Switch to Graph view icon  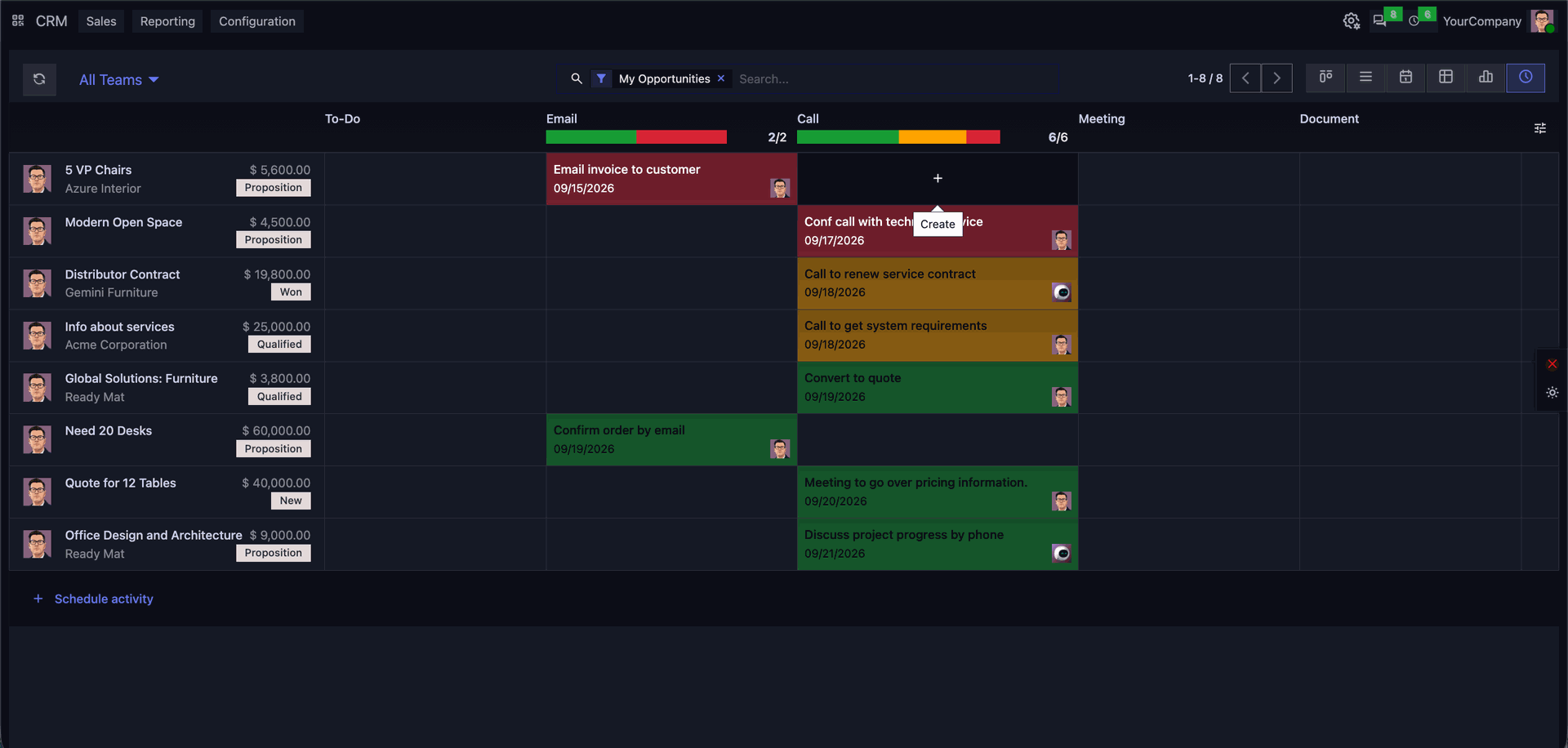1486,77
